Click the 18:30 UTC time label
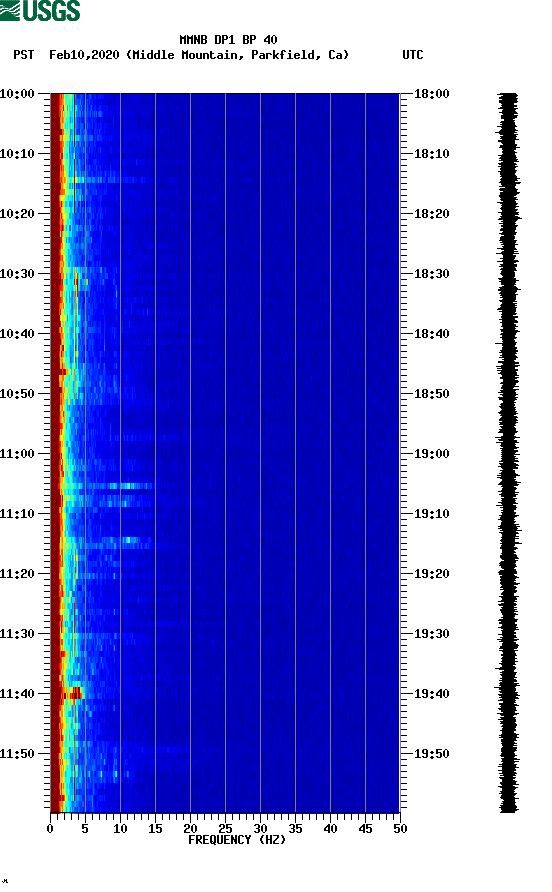The height and width of the screenshot is (892, 552). coord(431,274)
